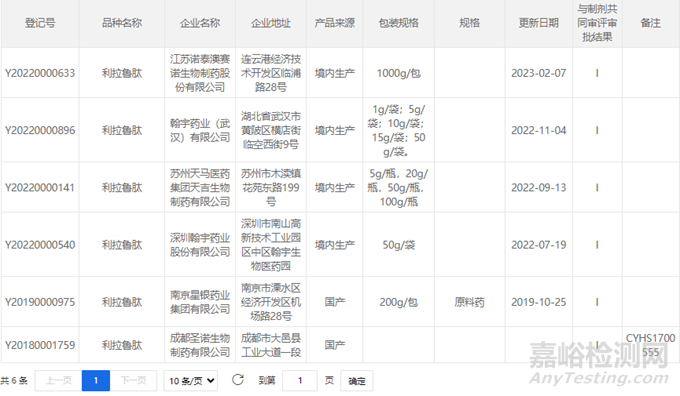
Task: Select registration number Y20220000633 cell
Action: coord(40,73)
